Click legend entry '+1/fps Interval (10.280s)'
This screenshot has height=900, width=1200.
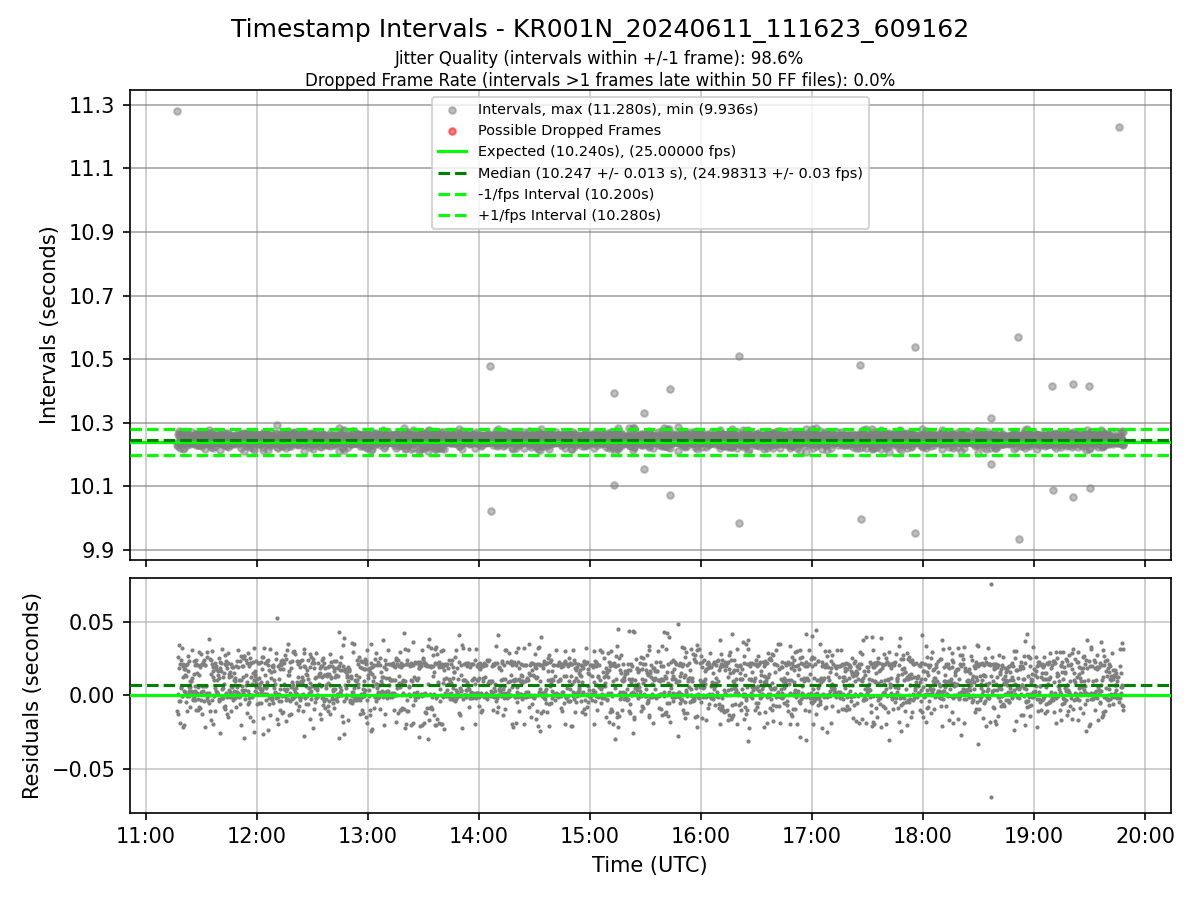click(x=569, y=215)
